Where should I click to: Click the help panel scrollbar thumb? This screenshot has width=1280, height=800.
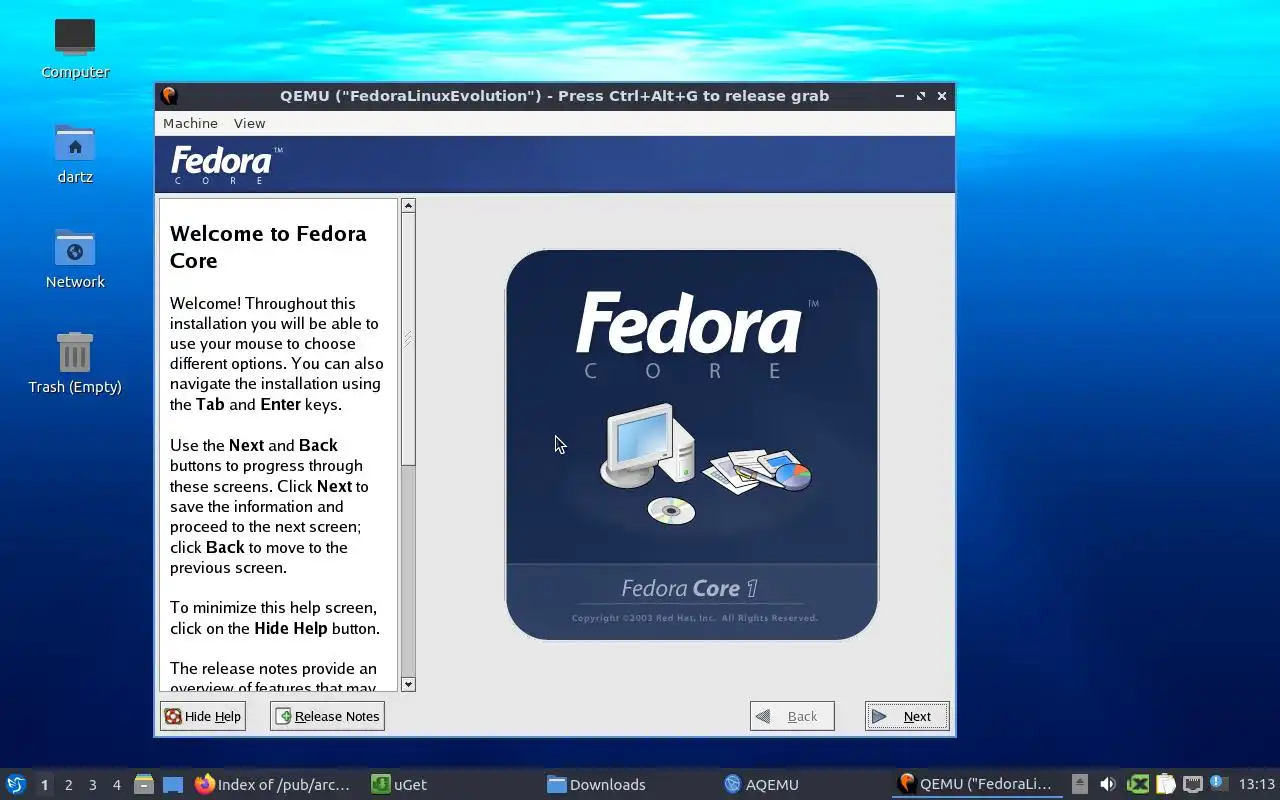click(408, 339)
